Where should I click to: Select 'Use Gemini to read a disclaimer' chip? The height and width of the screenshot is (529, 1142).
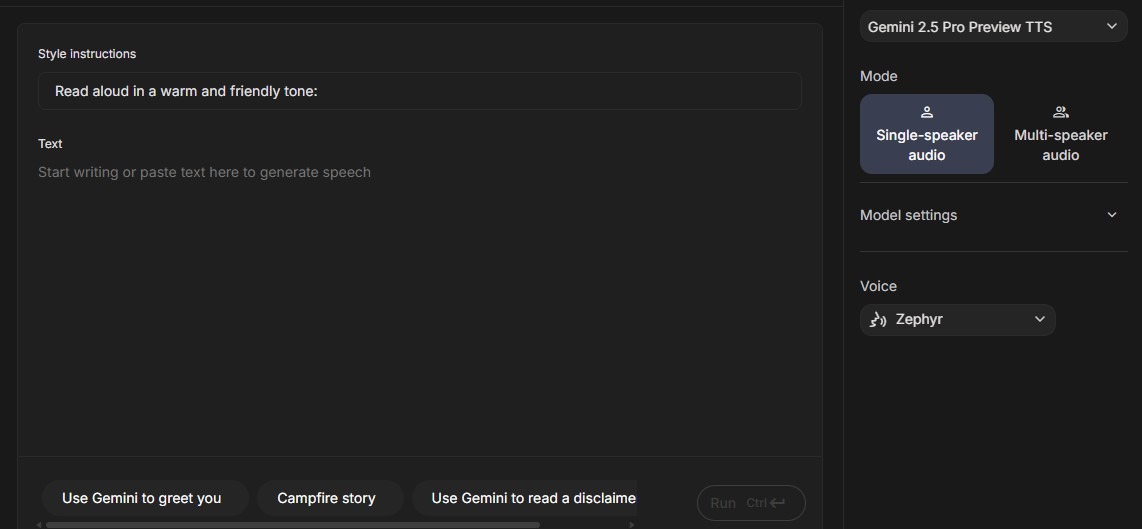coord(532,498)
